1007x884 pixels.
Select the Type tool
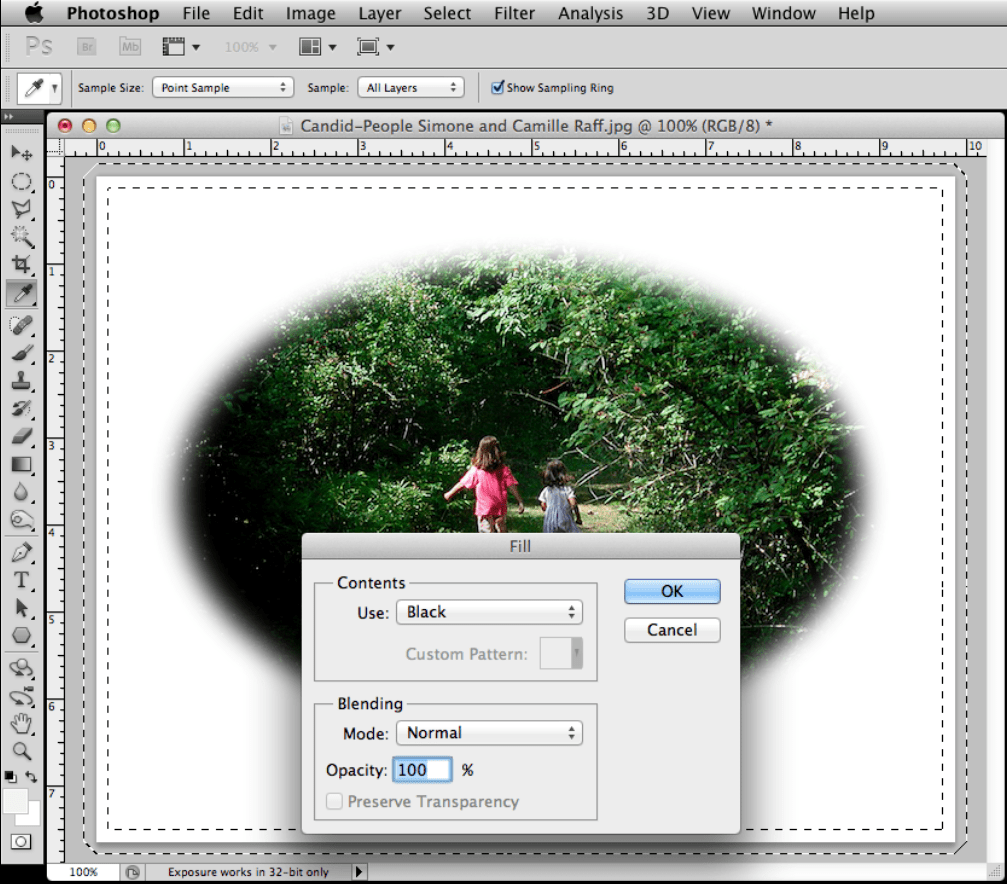pos(21,580)
